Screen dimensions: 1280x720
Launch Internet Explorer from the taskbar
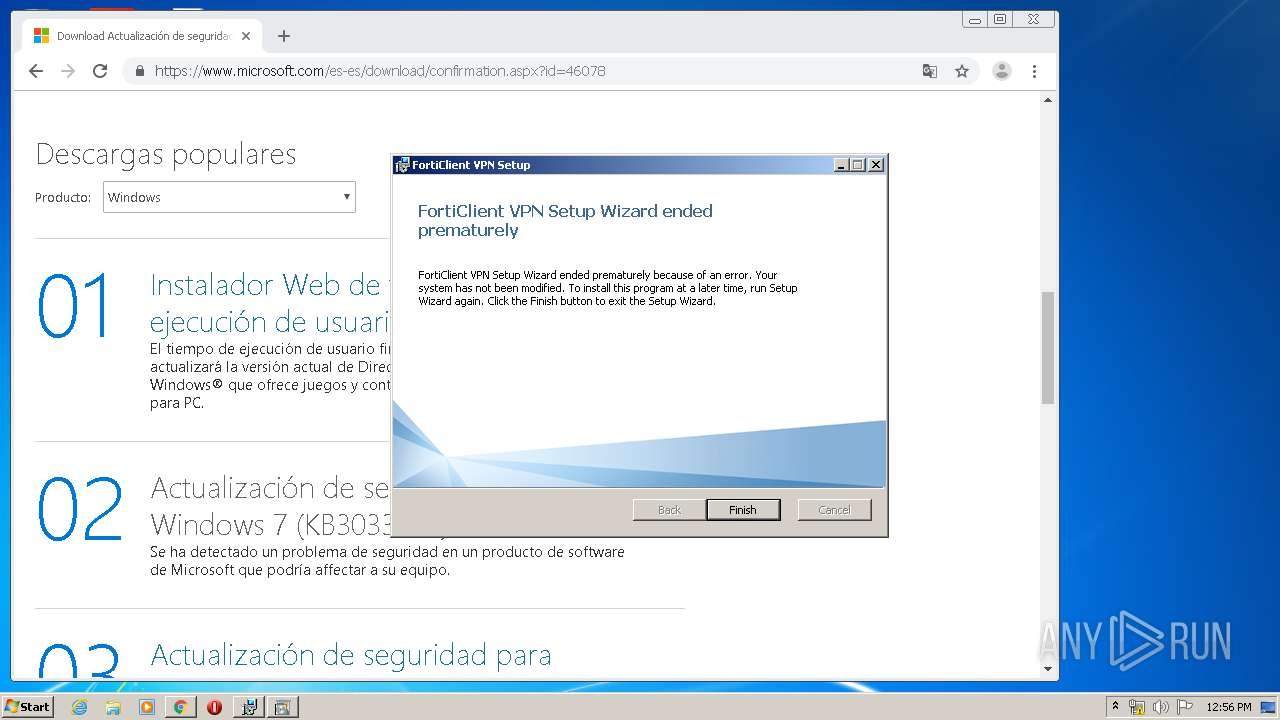pyautogui.click(x=80, y=707)
